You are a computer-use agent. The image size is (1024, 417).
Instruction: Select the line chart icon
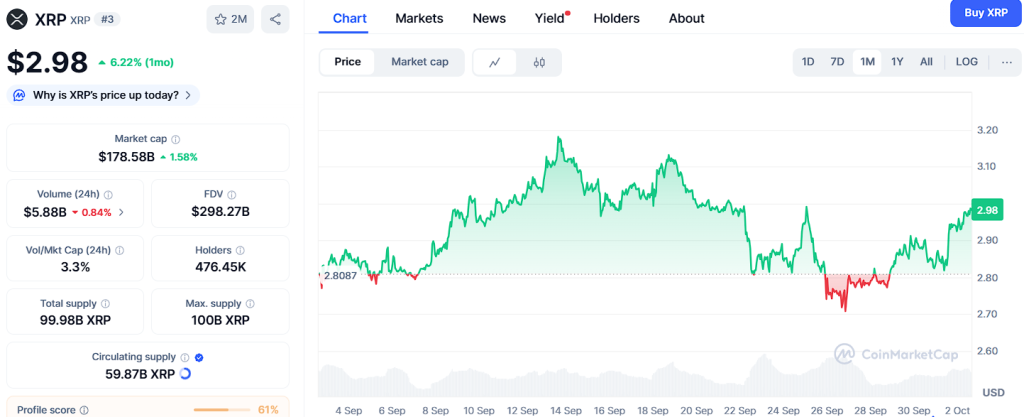point(495,62)
